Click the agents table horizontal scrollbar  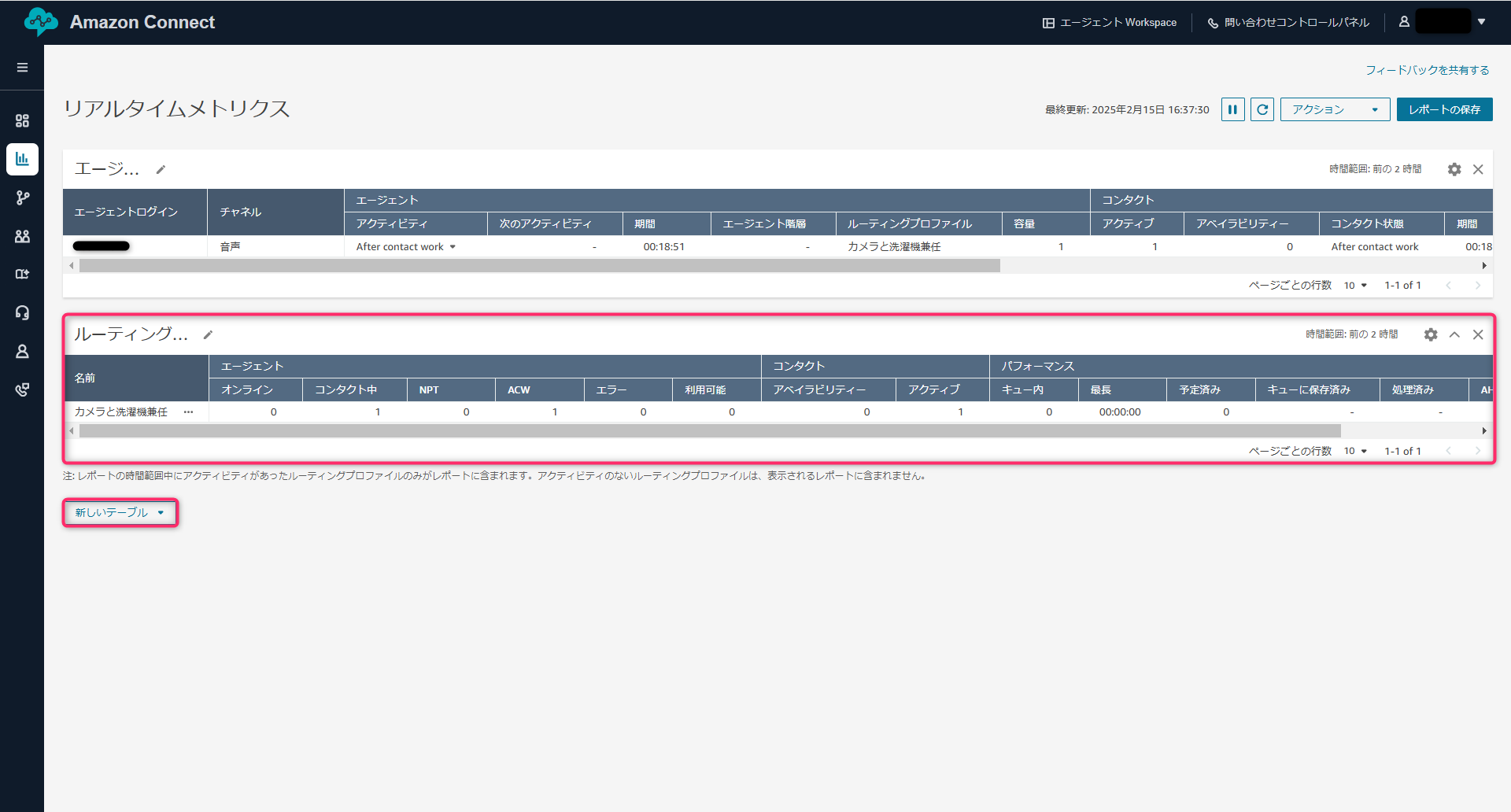(x=539, y=266)
